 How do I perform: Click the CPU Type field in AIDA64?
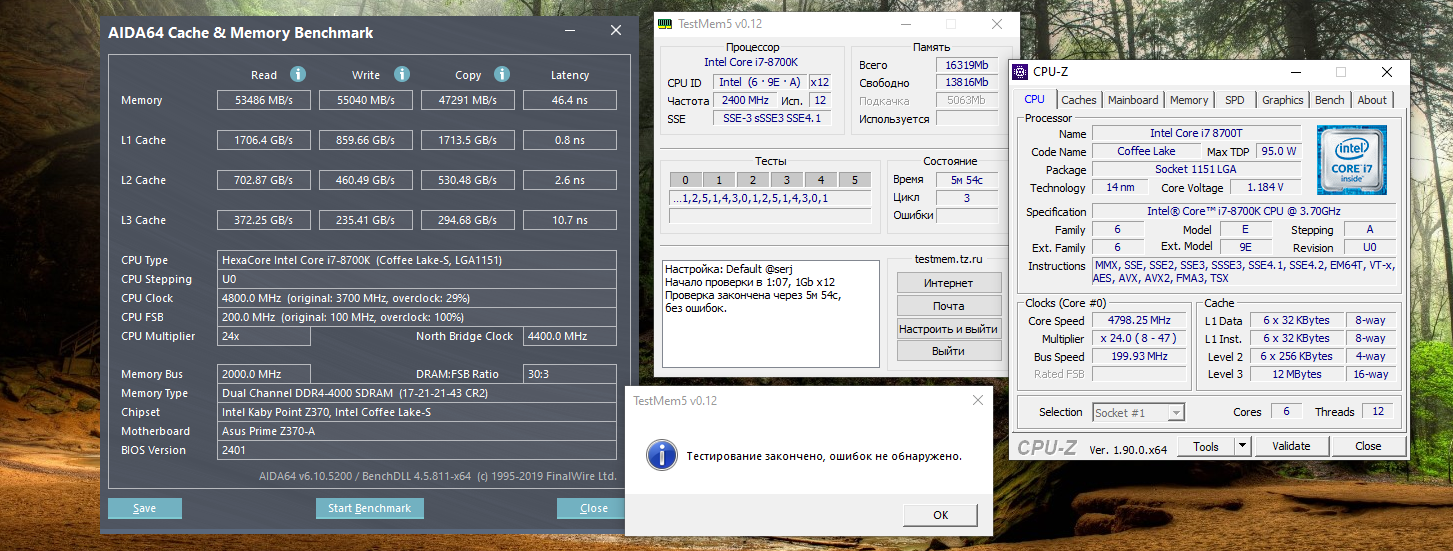(417, 260)
